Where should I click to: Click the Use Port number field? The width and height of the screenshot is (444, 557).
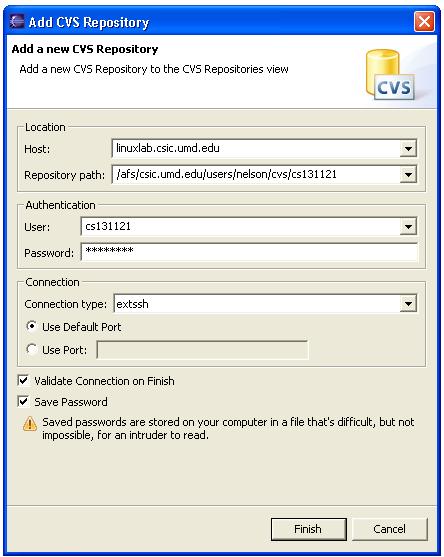click(x=202, y=350)
